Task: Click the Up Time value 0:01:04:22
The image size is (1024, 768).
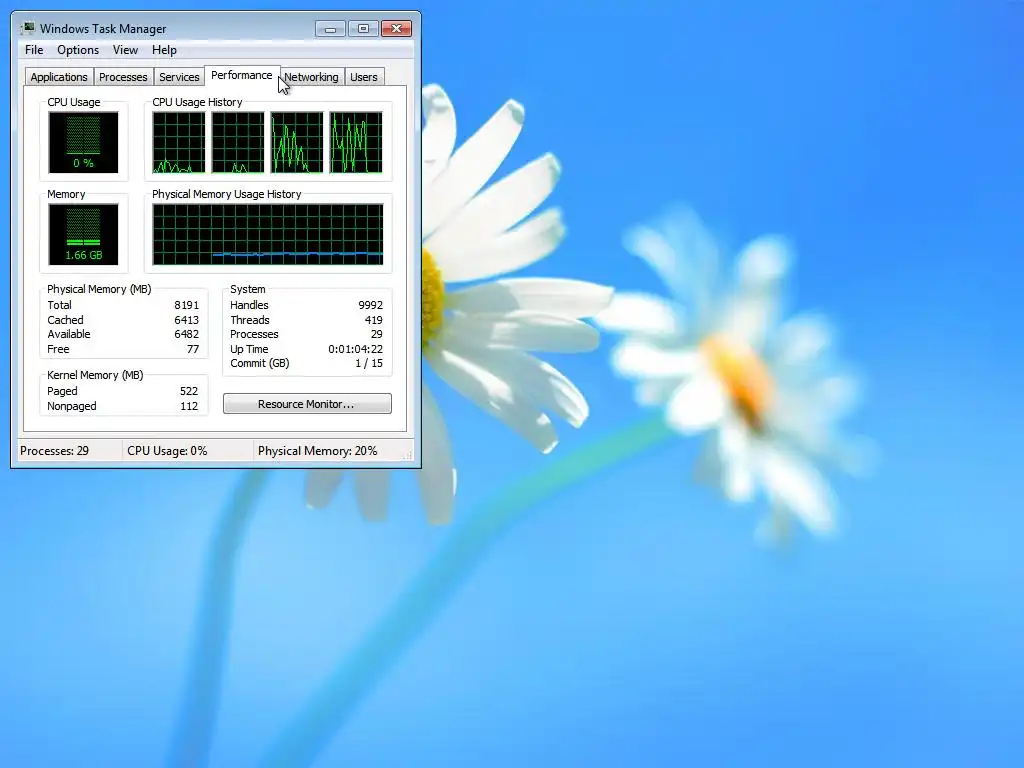Action: [355, 349]
